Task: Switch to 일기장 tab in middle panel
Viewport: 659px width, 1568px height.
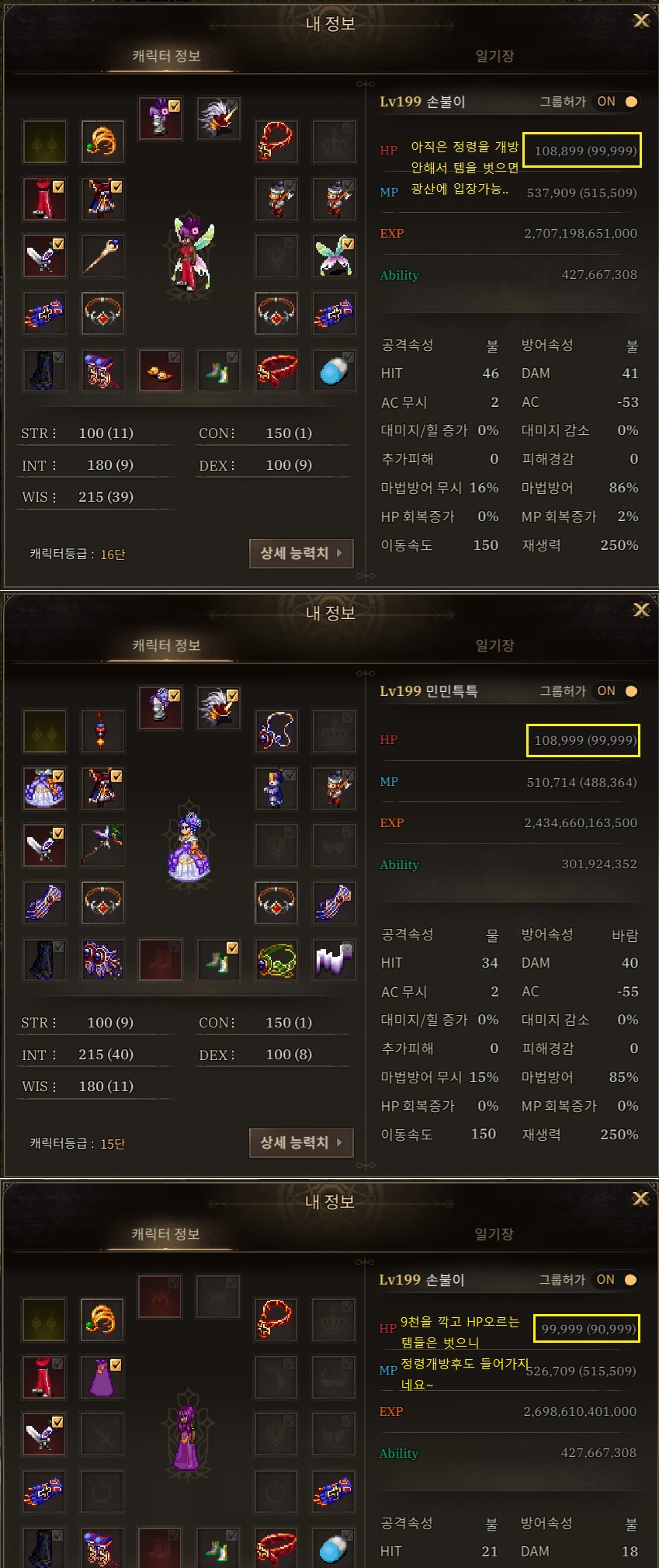Action: (494, 645)
